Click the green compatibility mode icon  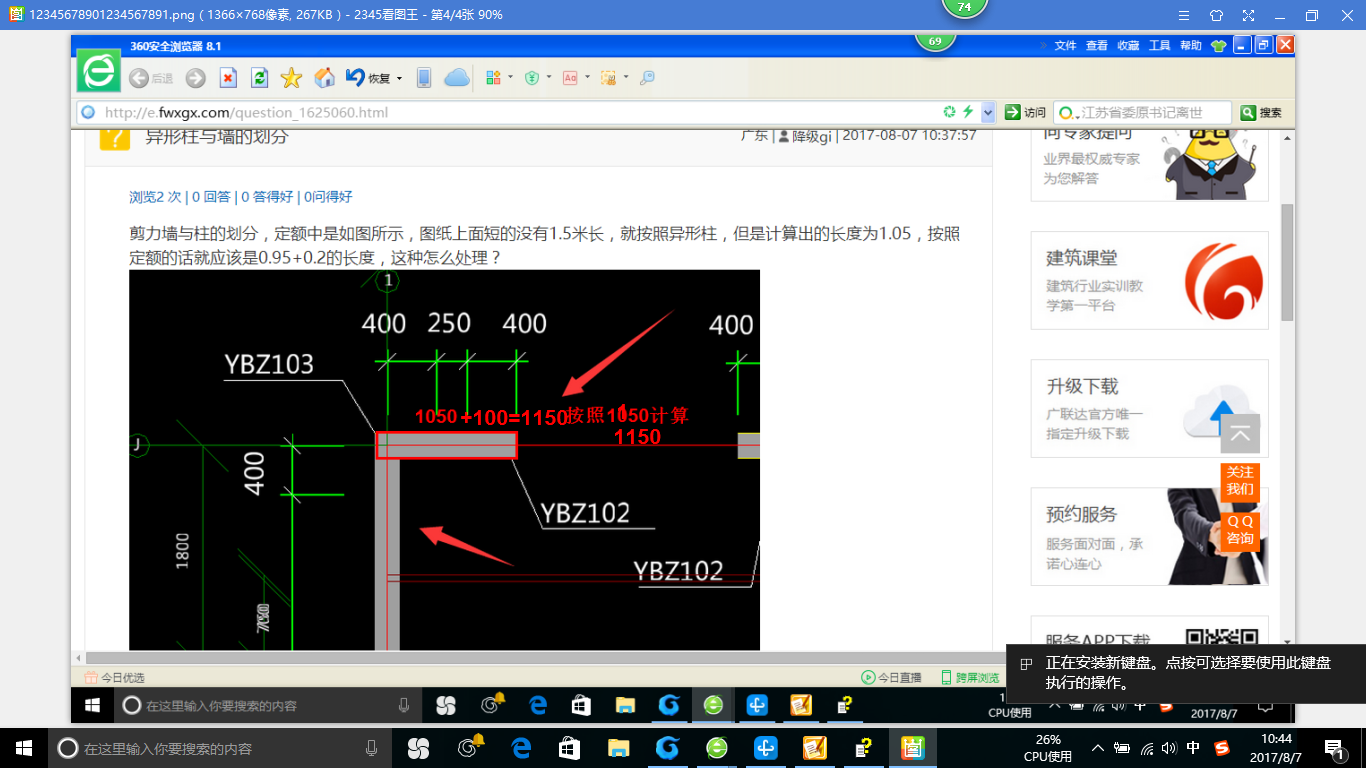pyautogui.click(x=950, y=112)
